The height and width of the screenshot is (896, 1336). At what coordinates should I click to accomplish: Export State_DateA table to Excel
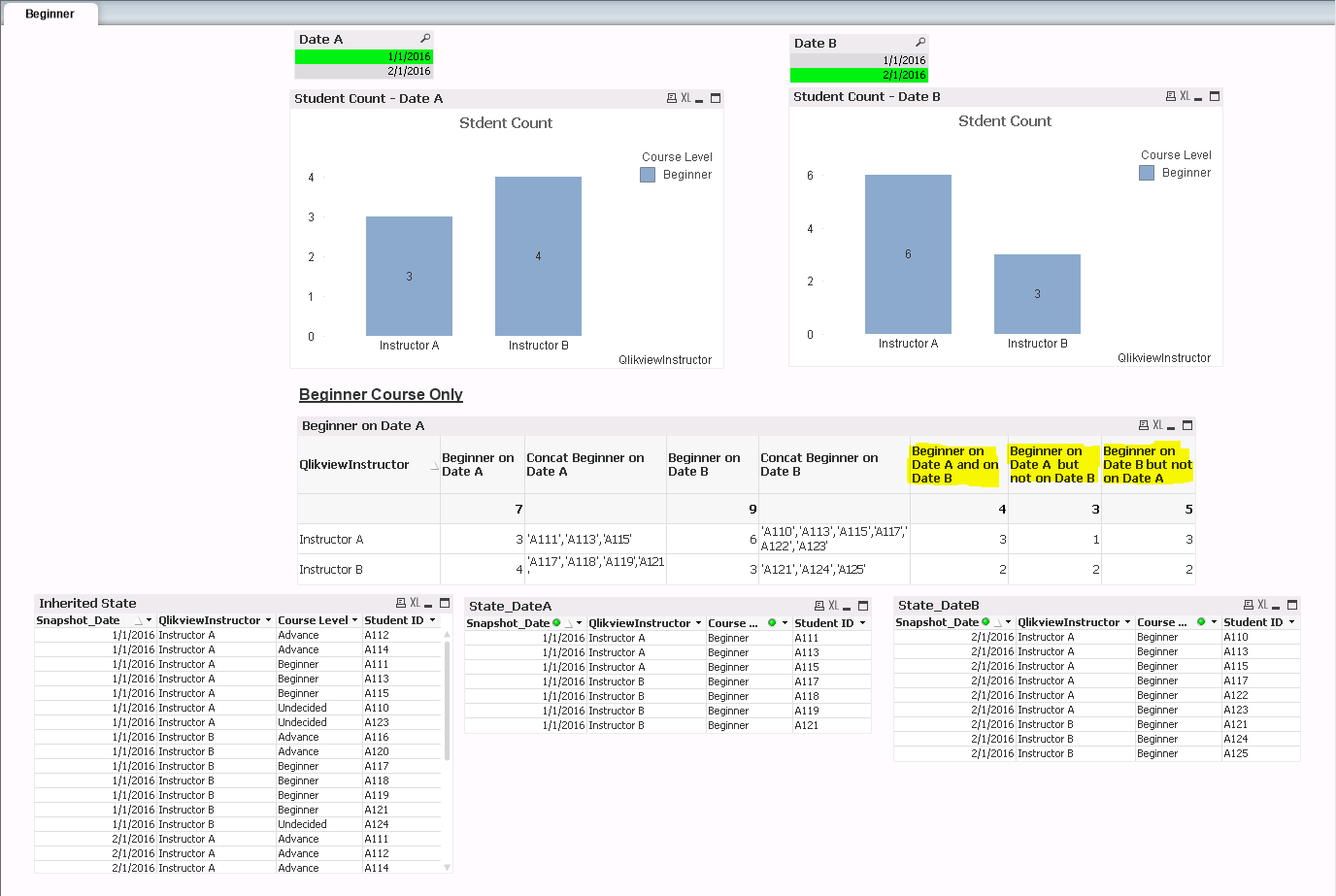(833, 606)
